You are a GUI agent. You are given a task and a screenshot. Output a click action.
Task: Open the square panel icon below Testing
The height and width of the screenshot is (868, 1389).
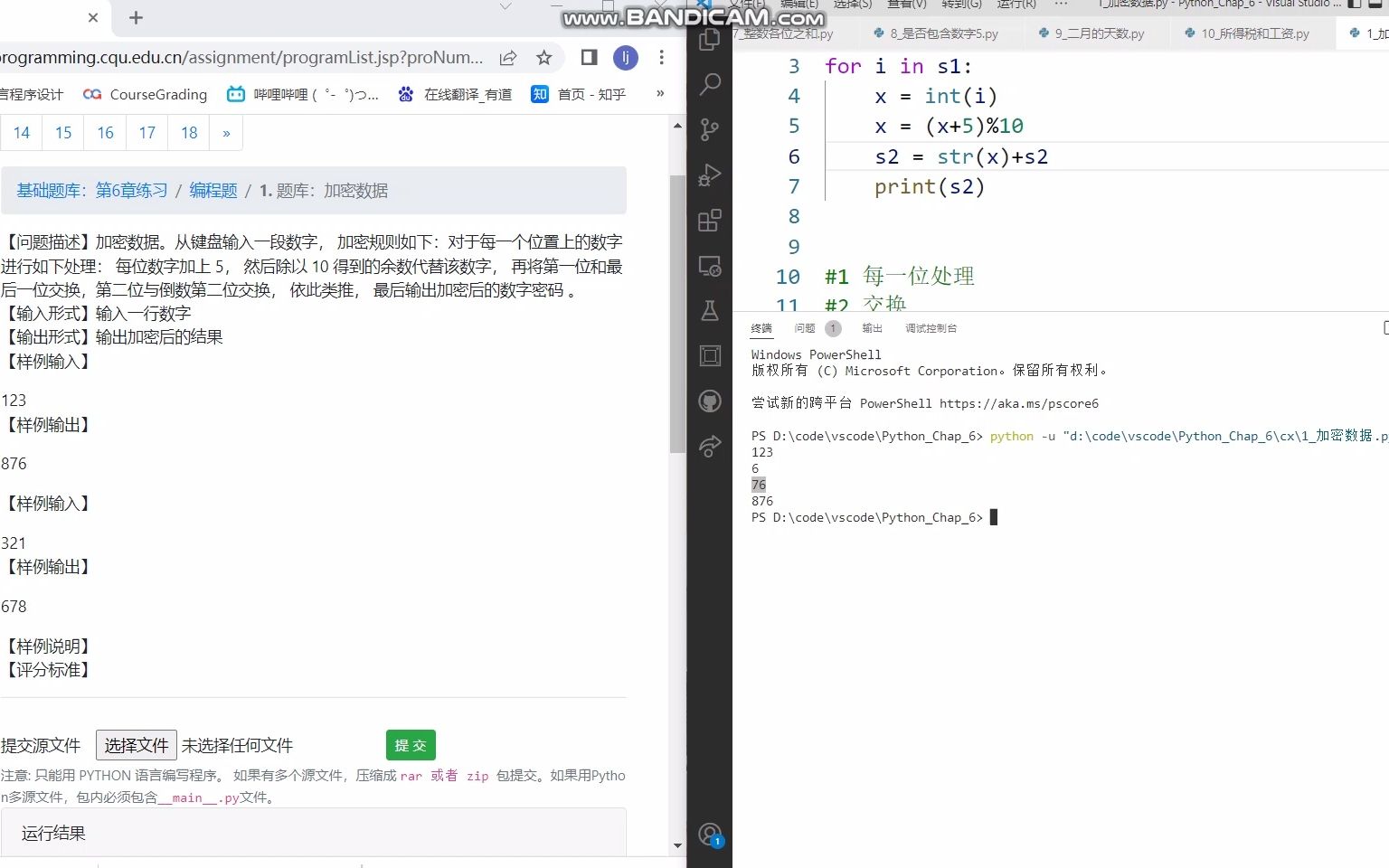710,355
